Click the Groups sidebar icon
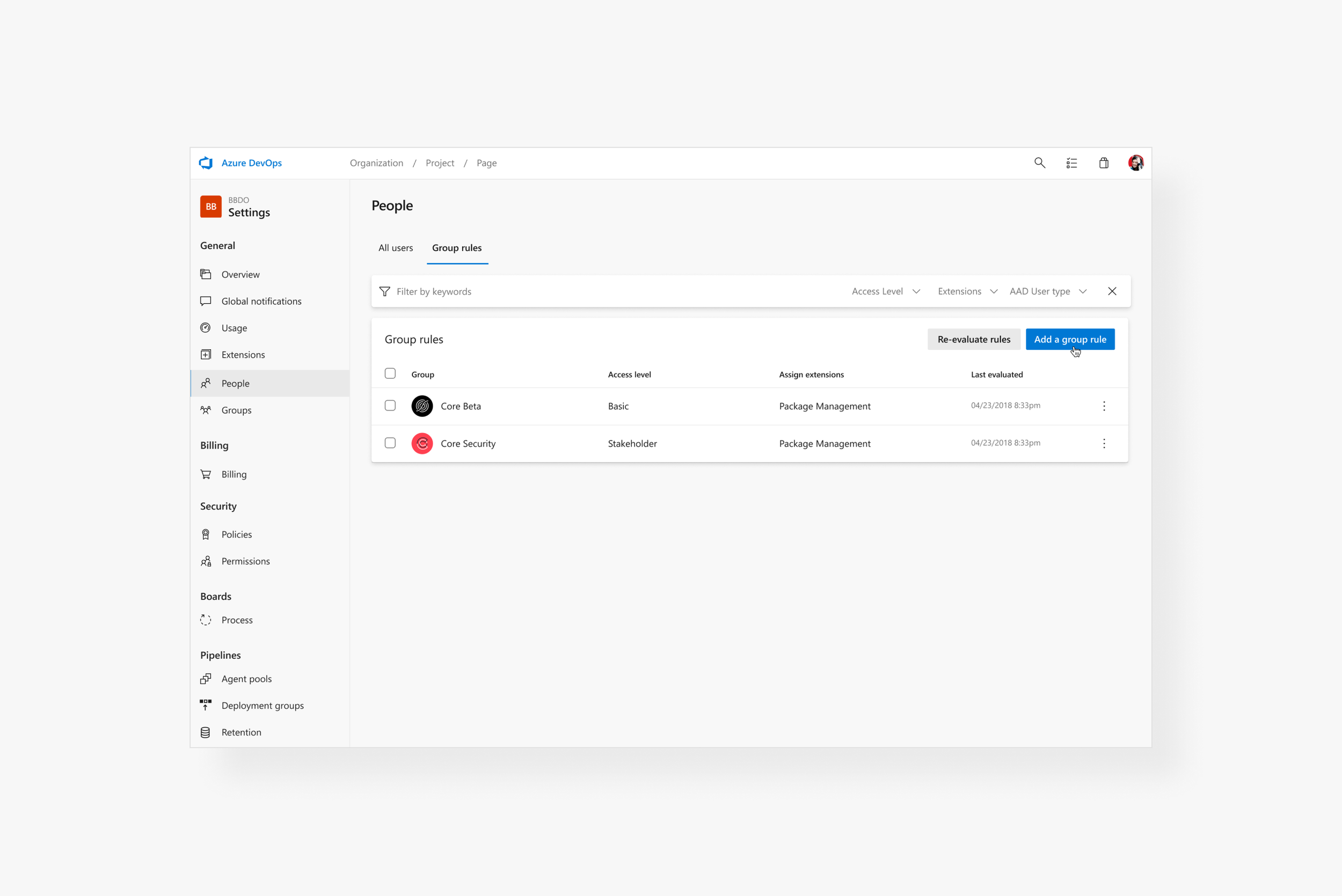The height and width of the screenshot is (896, 1342). coord(206,410)
